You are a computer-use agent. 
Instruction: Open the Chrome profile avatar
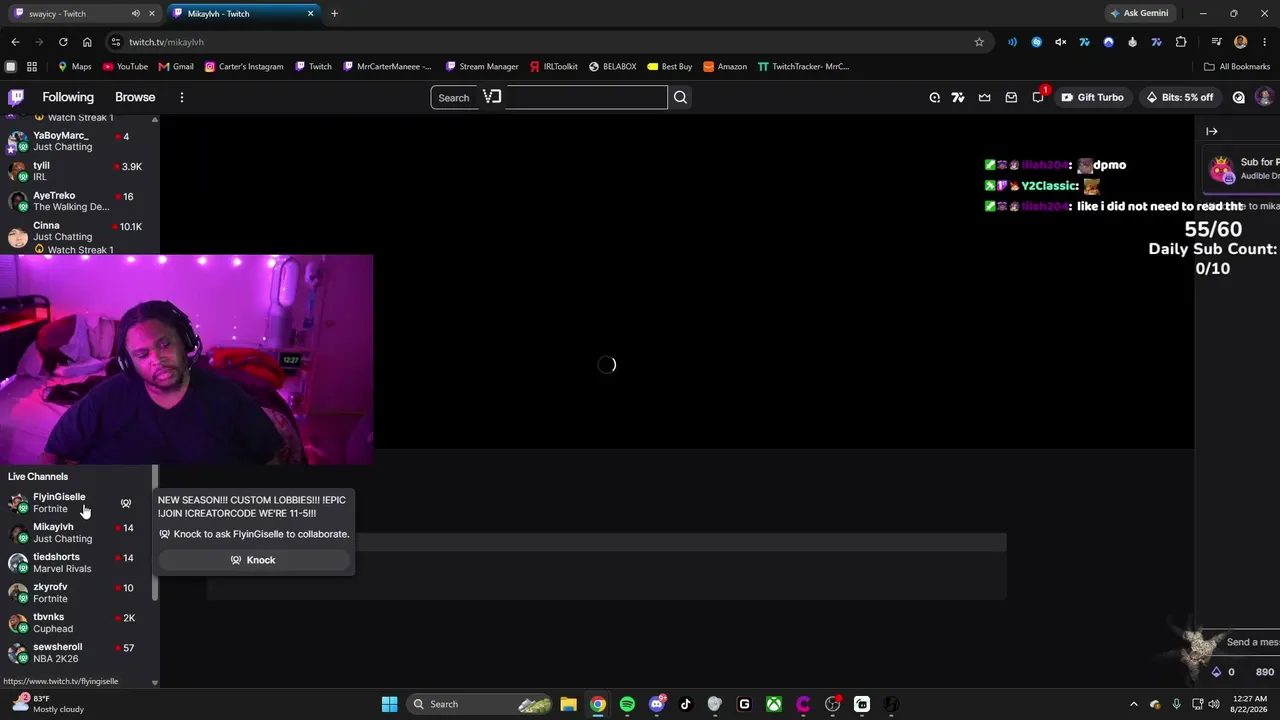(1241, 42)
